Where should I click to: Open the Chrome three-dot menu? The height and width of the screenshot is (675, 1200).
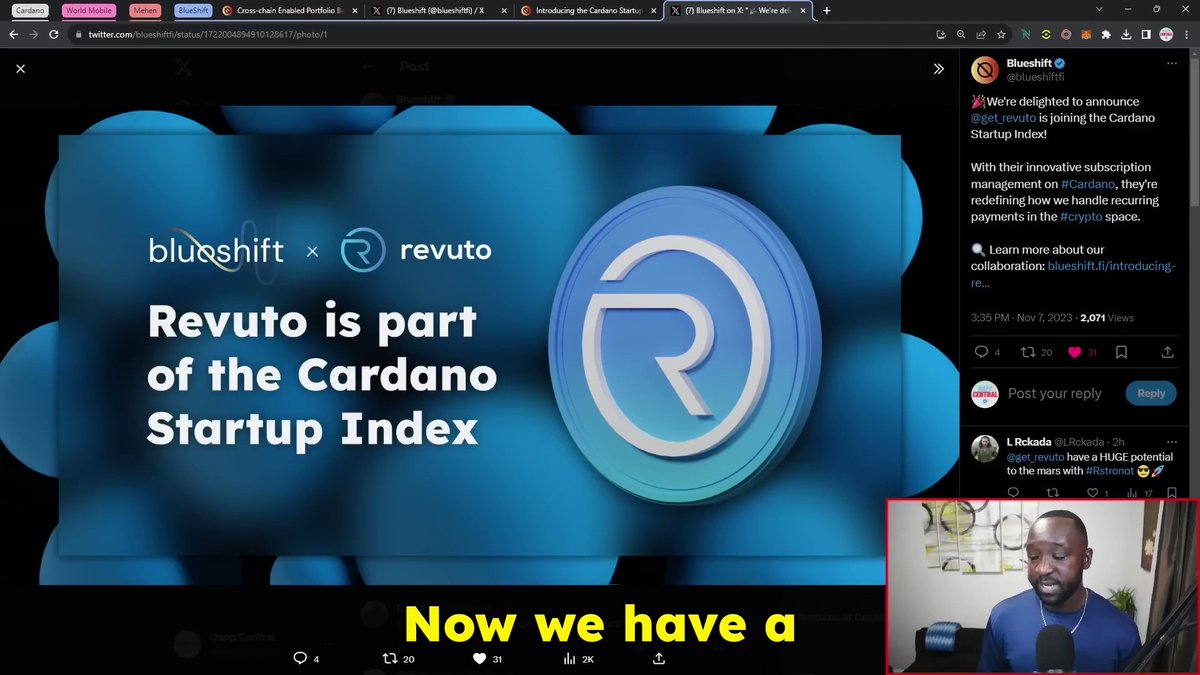pyautogui.click(x=1187, y=34)
